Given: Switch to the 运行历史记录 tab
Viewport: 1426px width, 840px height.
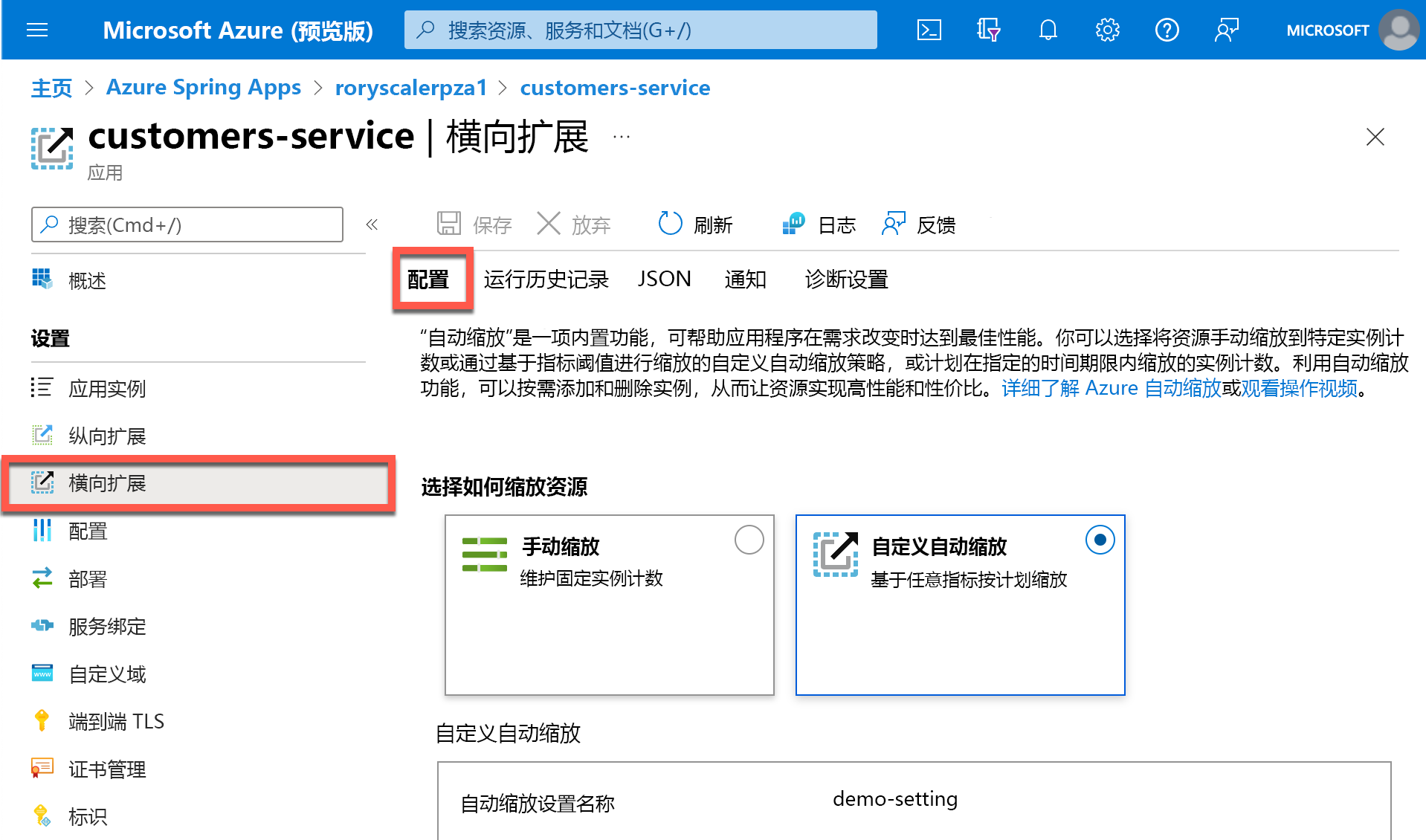Looking at the screenshot, I should [546, 279].
